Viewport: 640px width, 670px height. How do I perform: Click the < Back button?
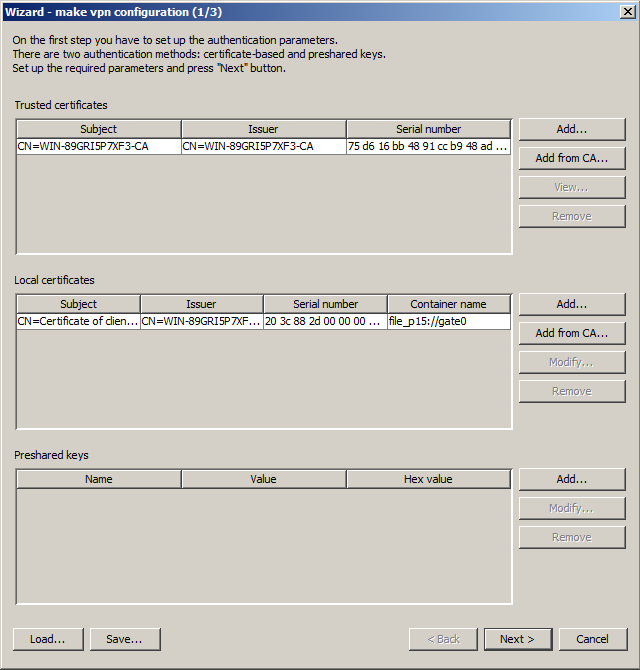pos(443,639)
